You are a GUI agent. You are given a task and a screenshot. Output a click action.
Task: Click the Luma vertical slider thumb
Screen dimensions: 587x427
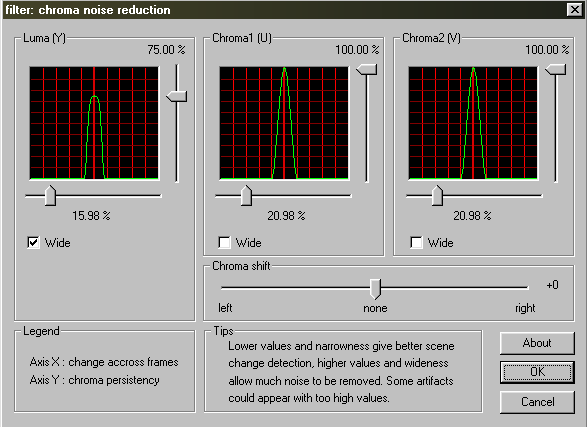coord(177,96)
